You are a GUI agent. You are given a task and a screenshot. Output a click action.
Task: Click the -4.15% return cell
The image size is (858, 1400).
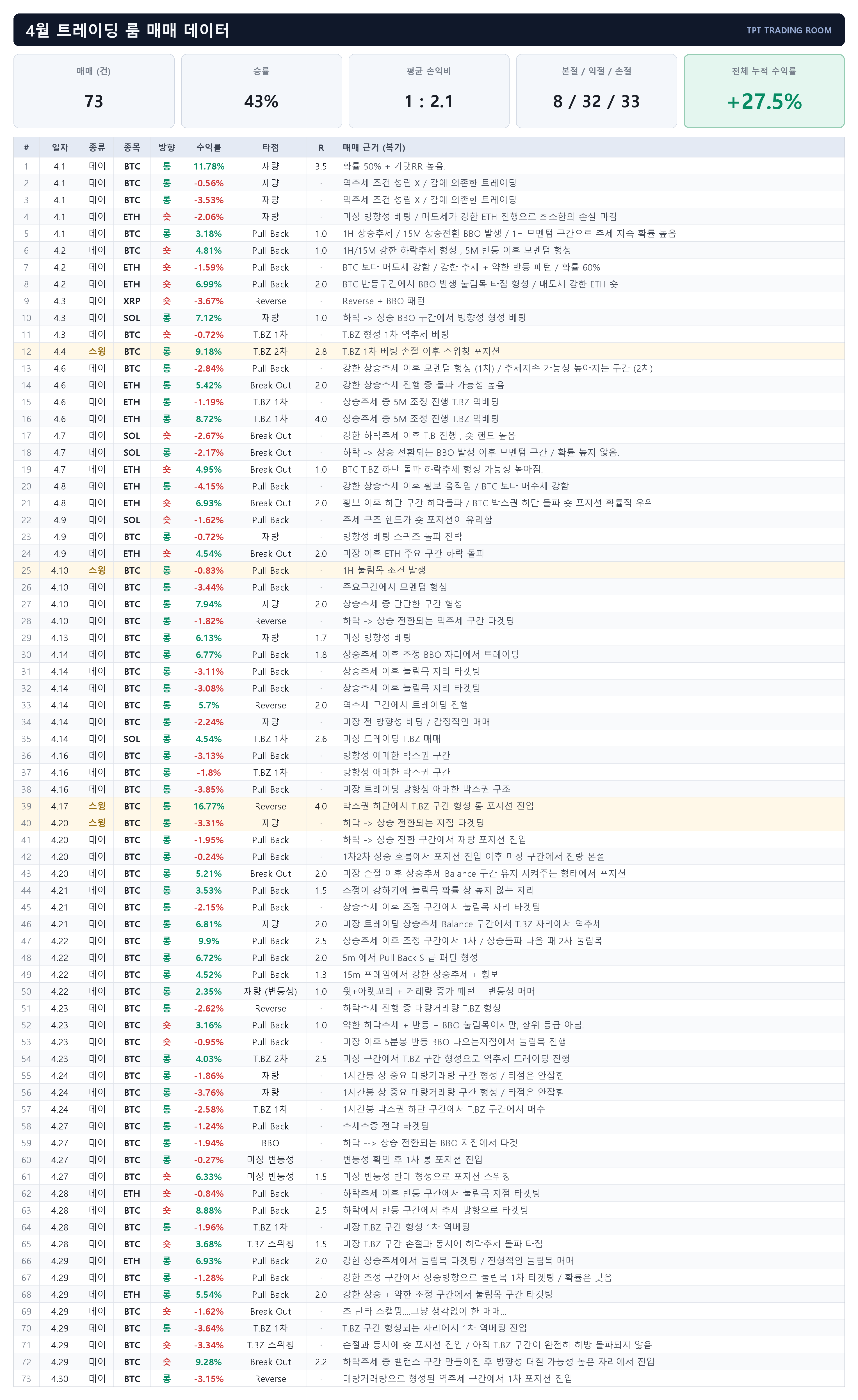pos(209,486)
